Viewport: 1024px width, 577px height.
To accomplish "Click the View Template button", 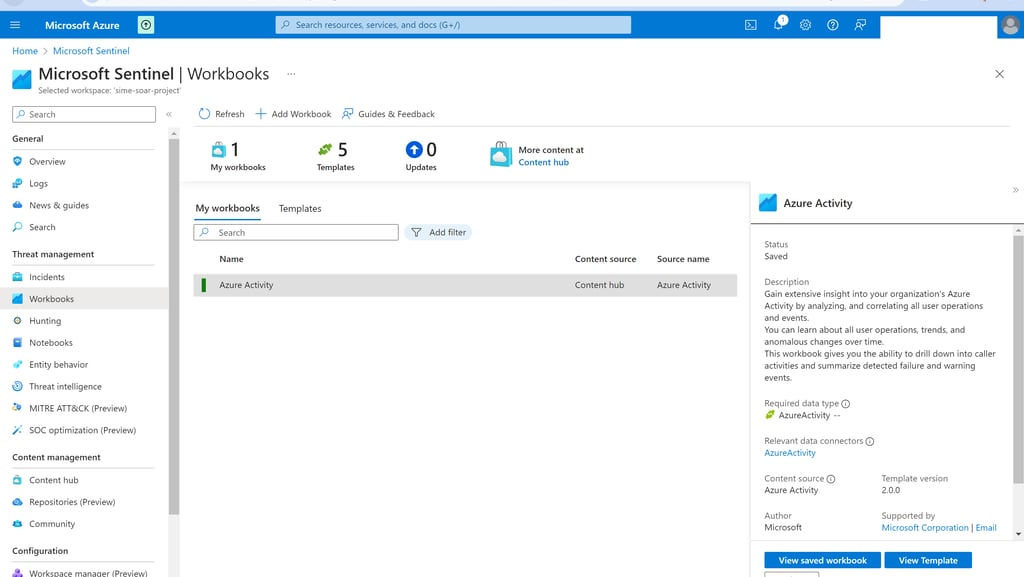I will click(x=928, y=561).
